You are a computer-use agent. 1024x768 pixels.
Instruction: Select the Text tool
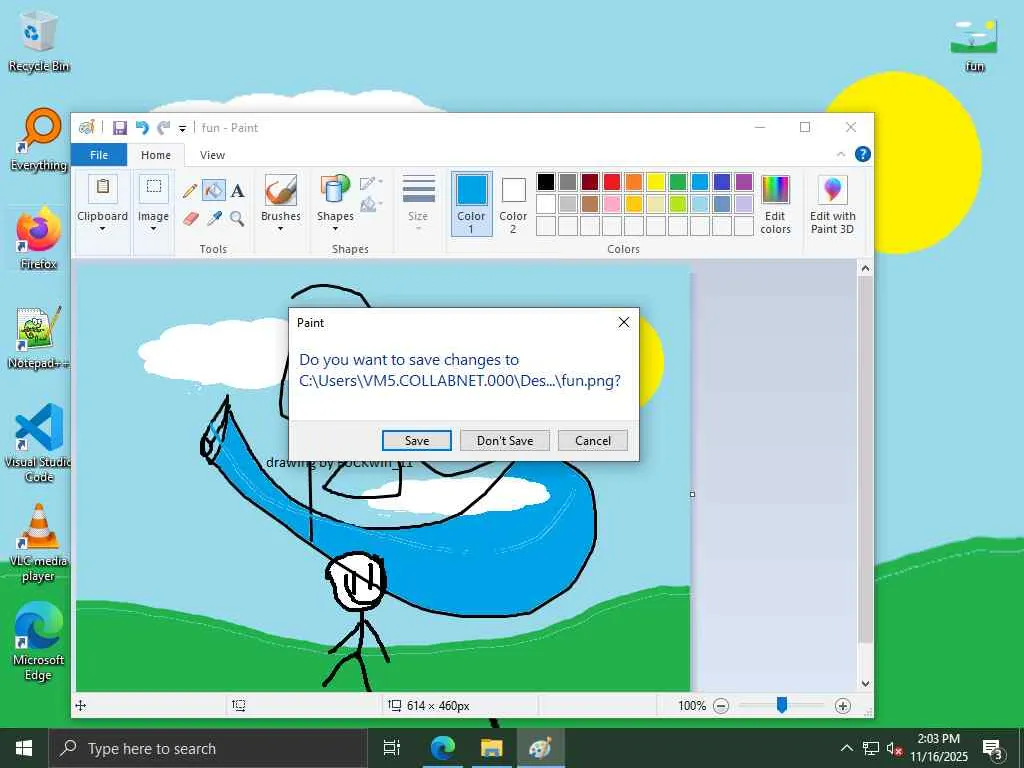click(x=238, y=191)
